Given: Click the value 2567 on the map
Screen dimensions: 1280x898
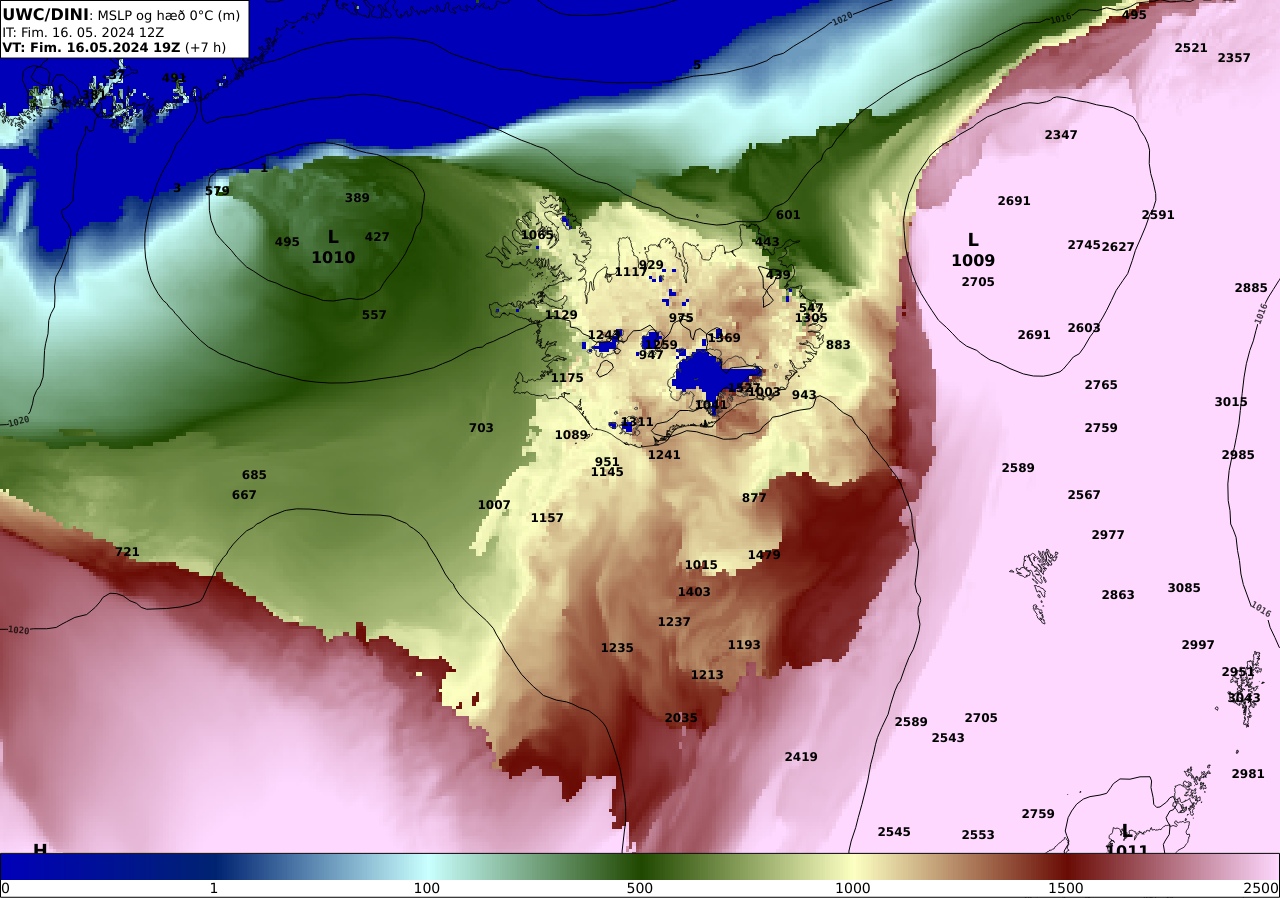Looking at the screenshot, I should 1084,495.
